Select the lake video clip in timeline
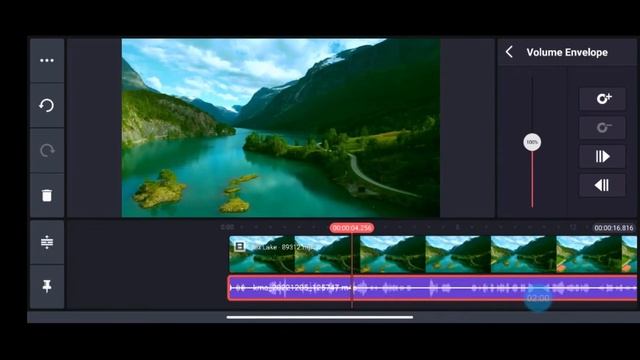 click(433, 254)
